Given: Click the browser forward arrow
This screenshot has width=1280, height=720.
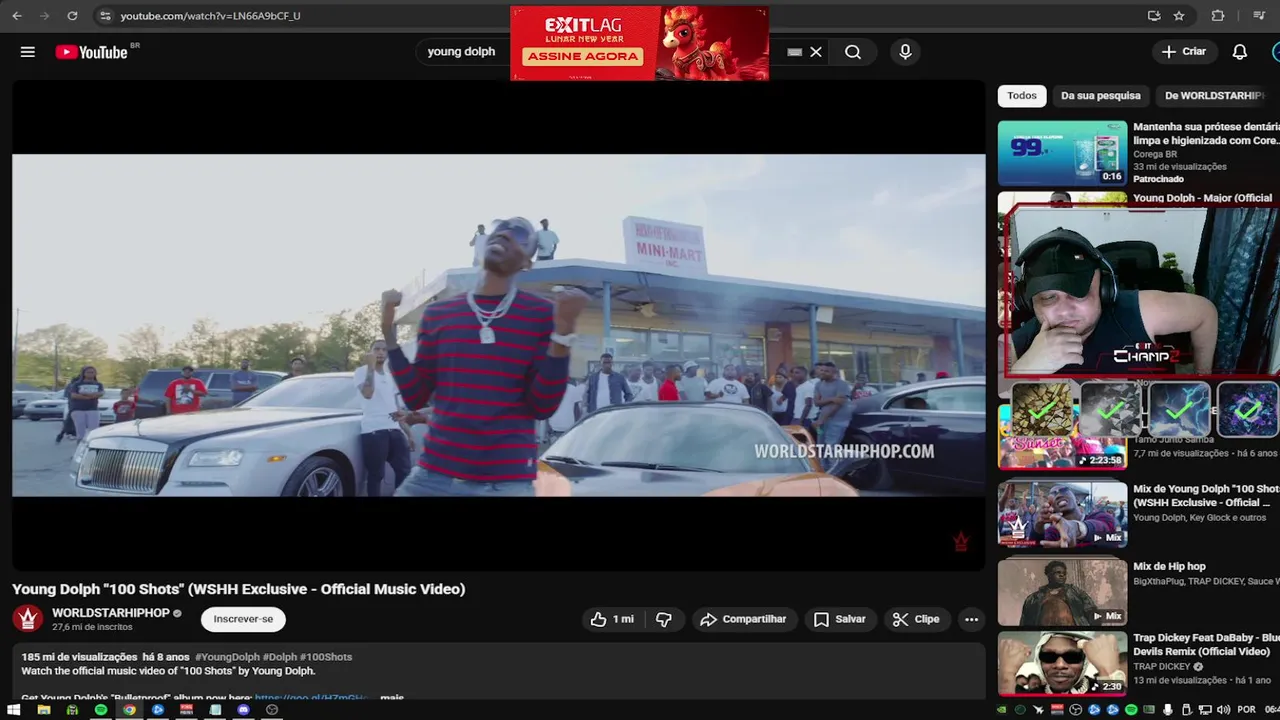Looking at the screenshot, I should 44,16.
